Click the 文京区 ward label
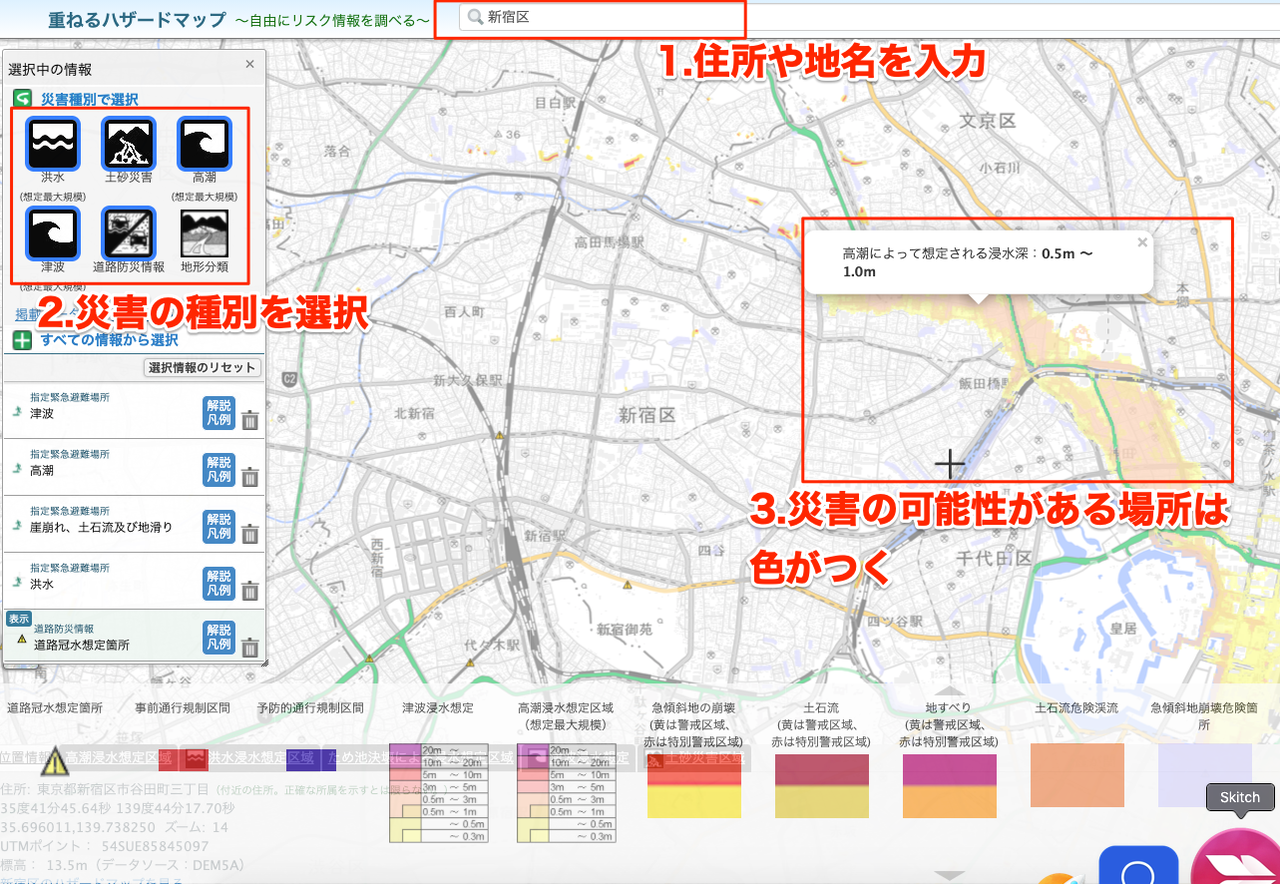The height and width of the screenshot is (884, 1280). pyautogui.click(x=987, y=121)
